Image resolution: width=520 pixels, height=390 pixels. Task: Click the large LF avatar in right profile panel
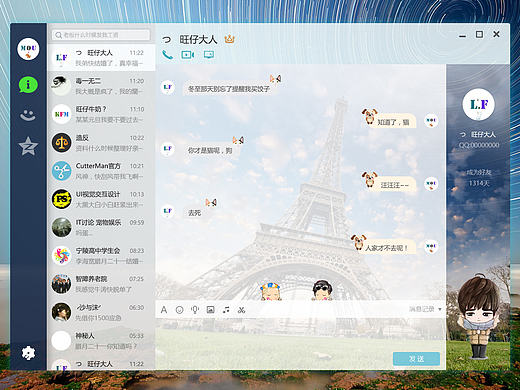click(x=479, y=105)
